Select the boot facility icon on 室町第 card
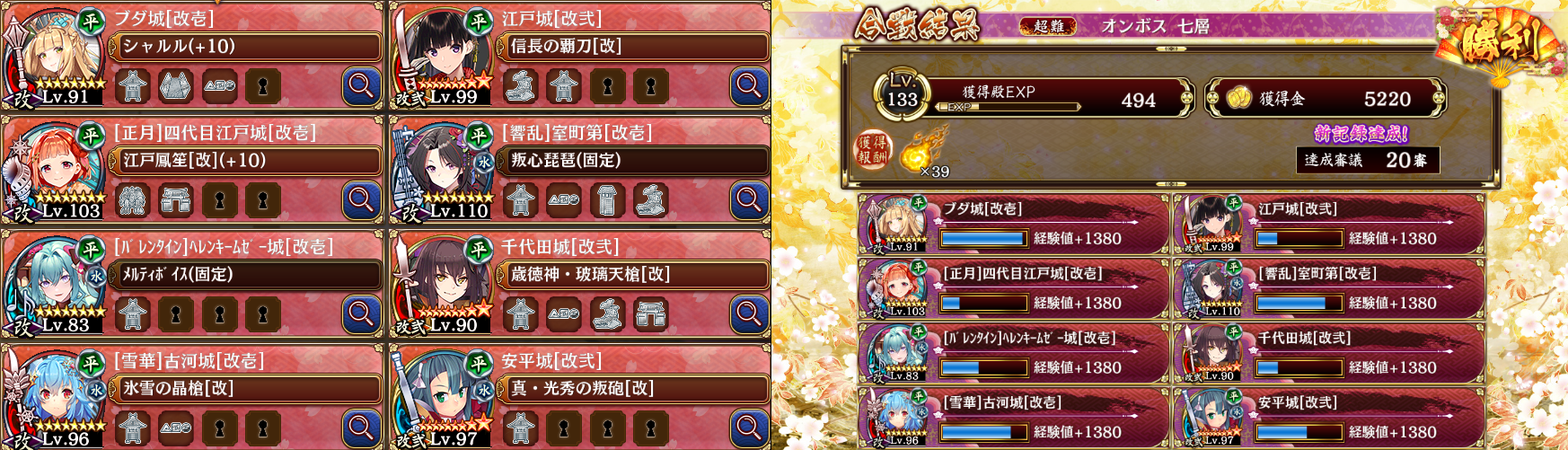The image size is (1568, 450). pyautogui.click(x=651, y=200)
